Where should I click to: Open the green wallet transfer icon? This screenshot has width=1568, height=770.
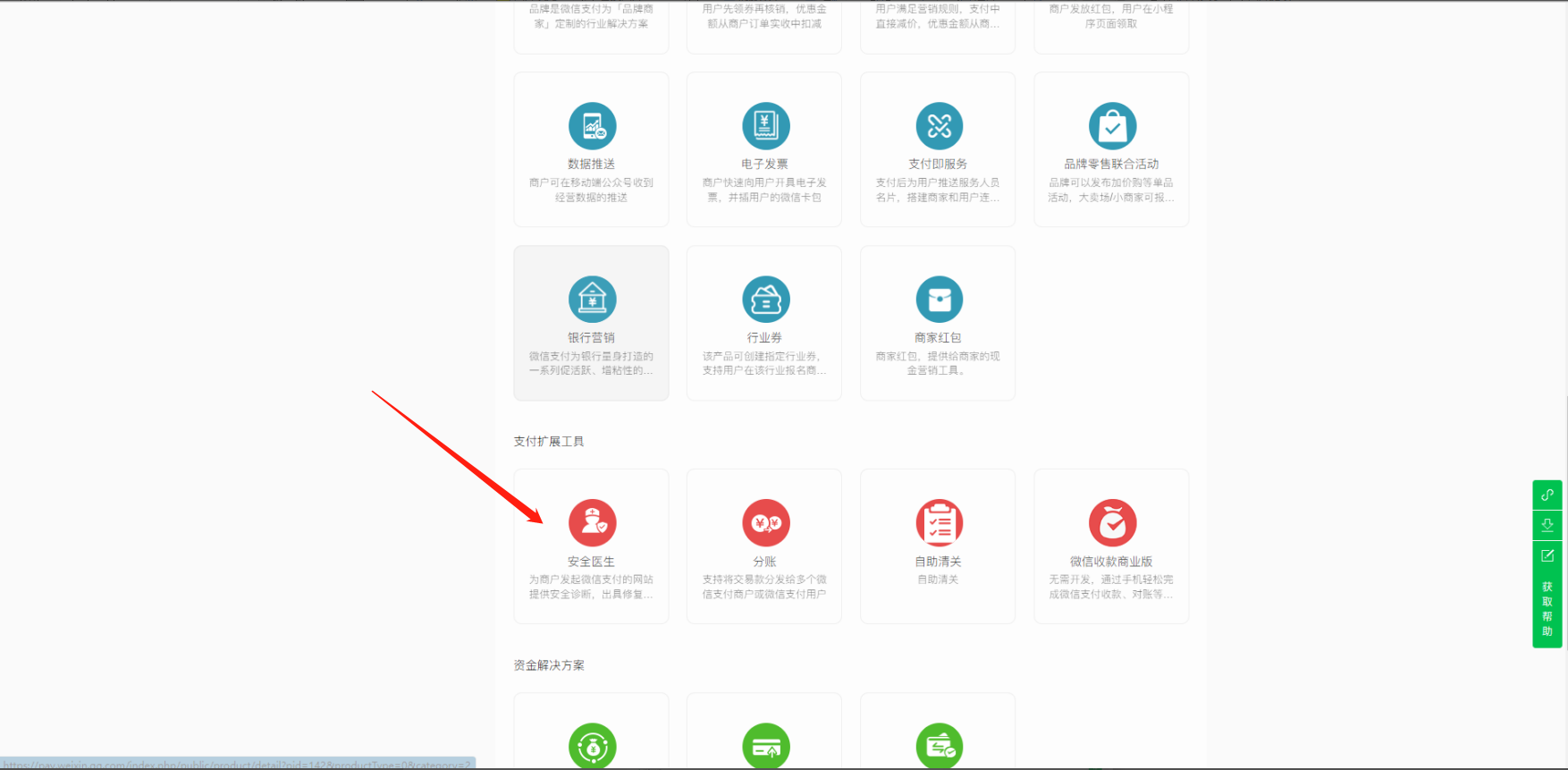coord(939,746)
